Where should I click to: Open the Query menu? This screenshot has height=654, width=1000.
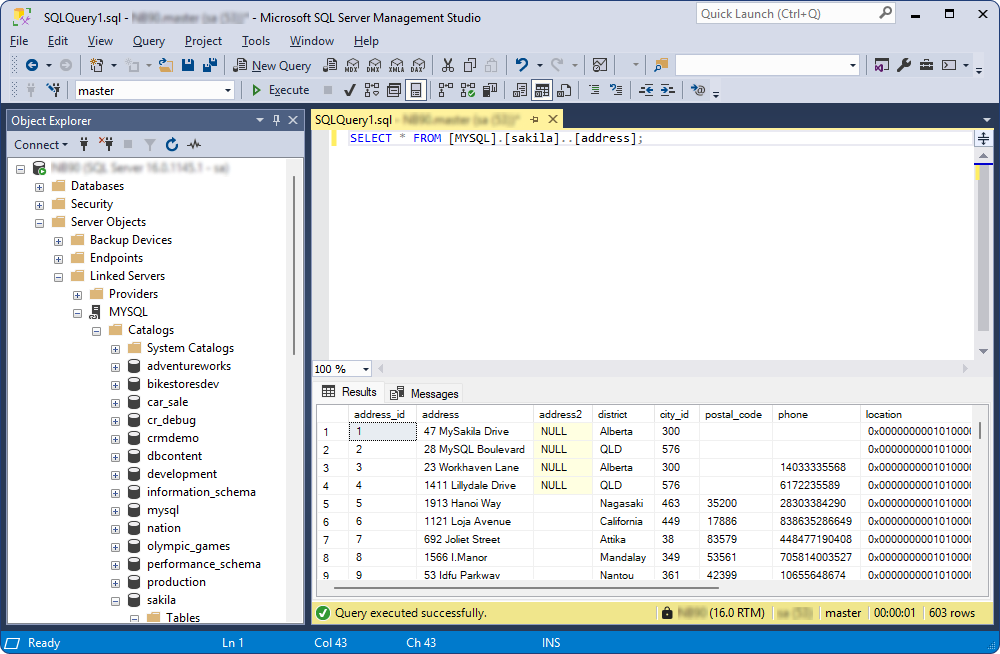click(148, 41)
